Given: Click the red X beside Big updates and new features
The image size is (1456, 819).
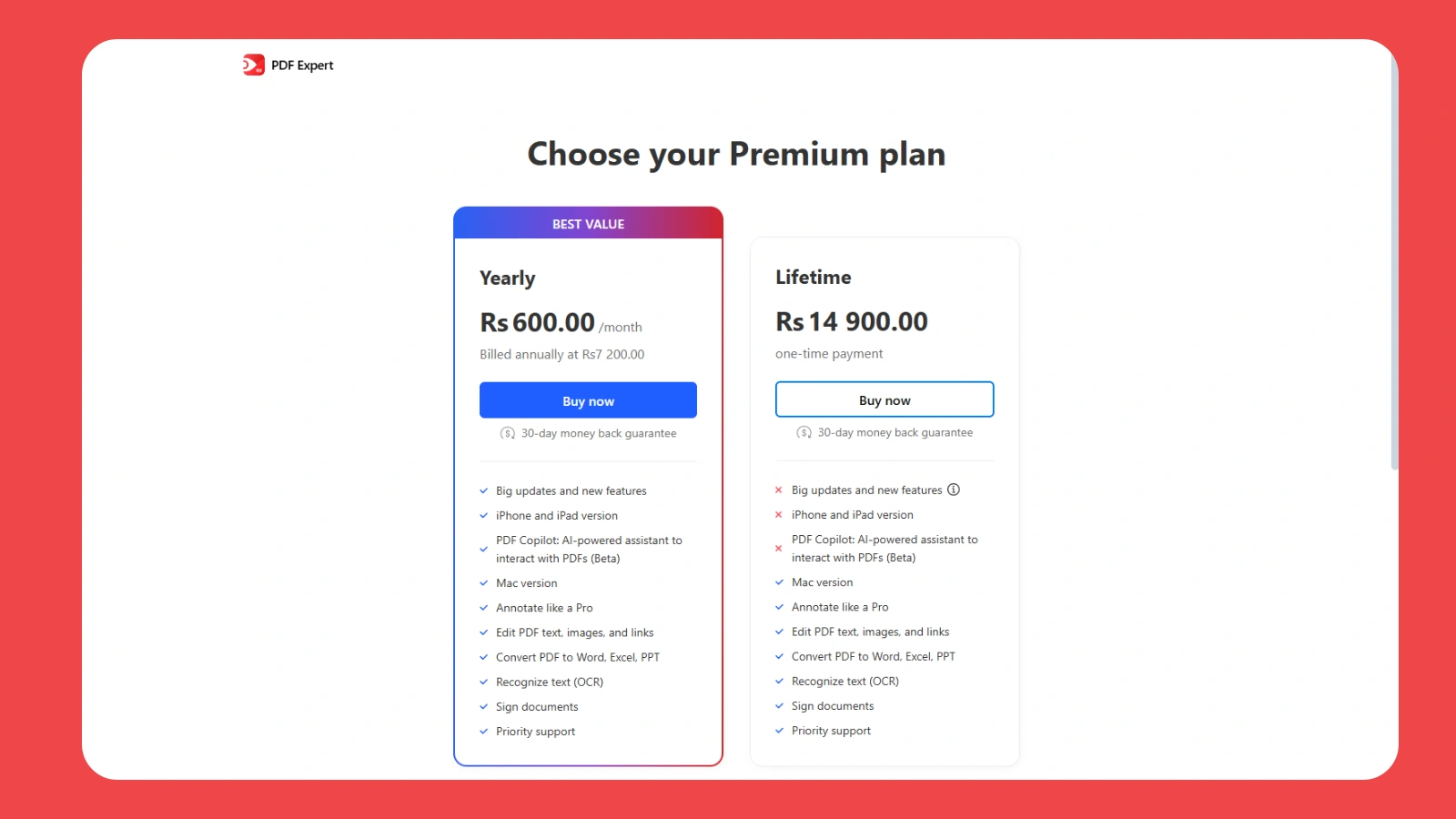Looking at the screenshot, I should pyautogui.click(x=779, y=490).
